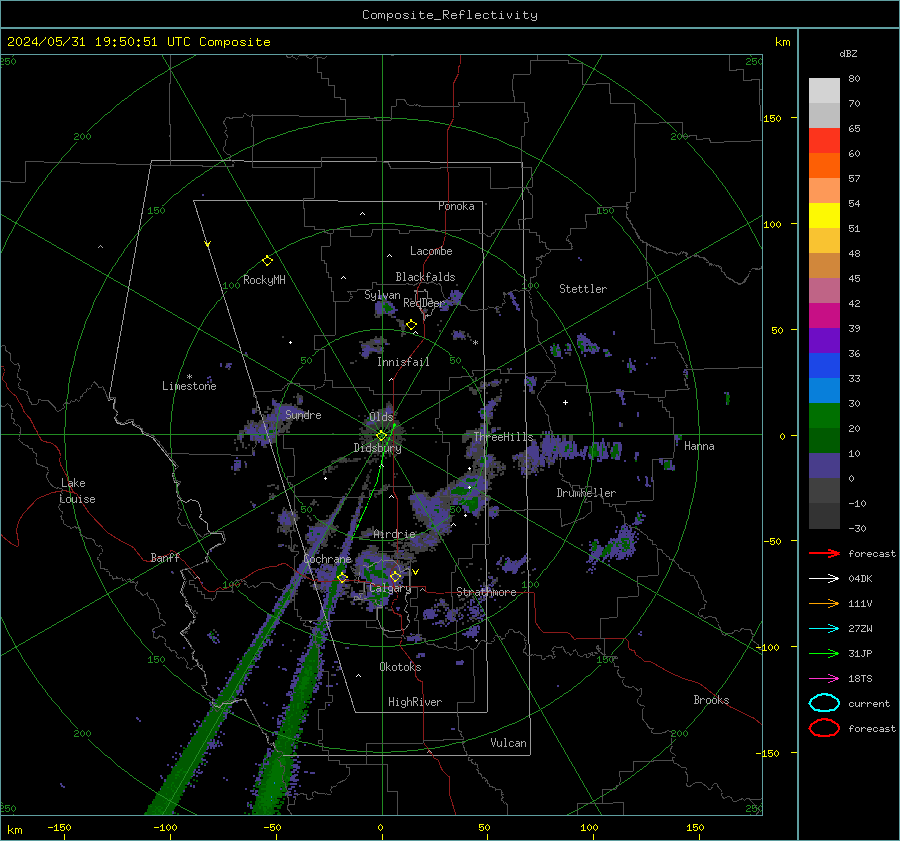Click the -100 tick on bottom km axis
This screenshot has height=841, width=900.
pos(165,827)
